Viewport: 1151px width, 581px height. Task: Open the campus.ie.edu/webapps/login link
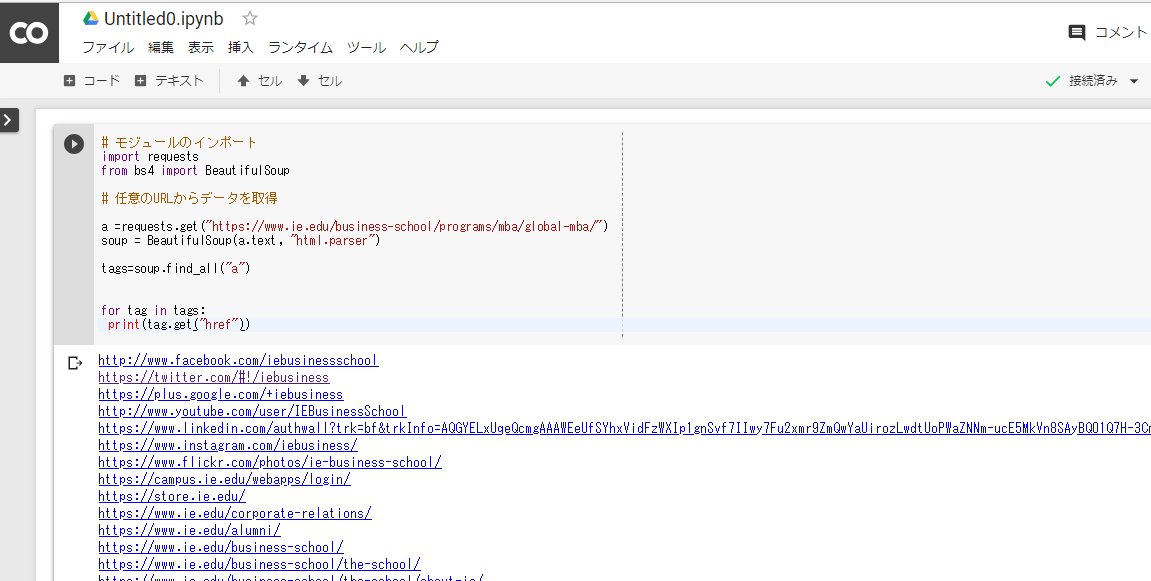[224, 479]
